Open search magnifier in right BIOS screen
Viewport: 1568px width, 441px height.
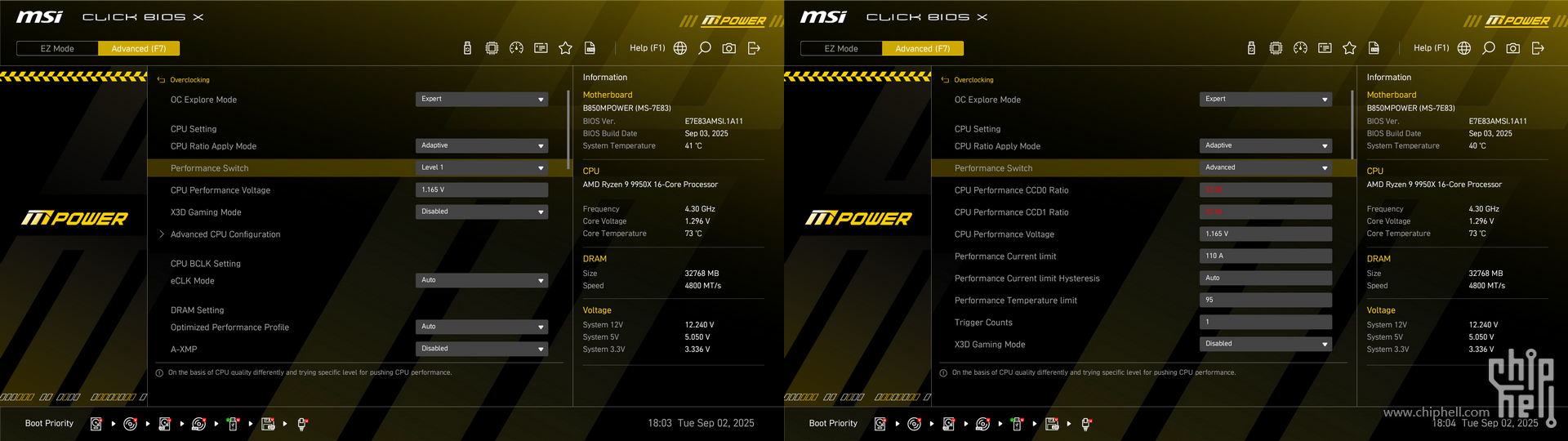[1489, 48]
